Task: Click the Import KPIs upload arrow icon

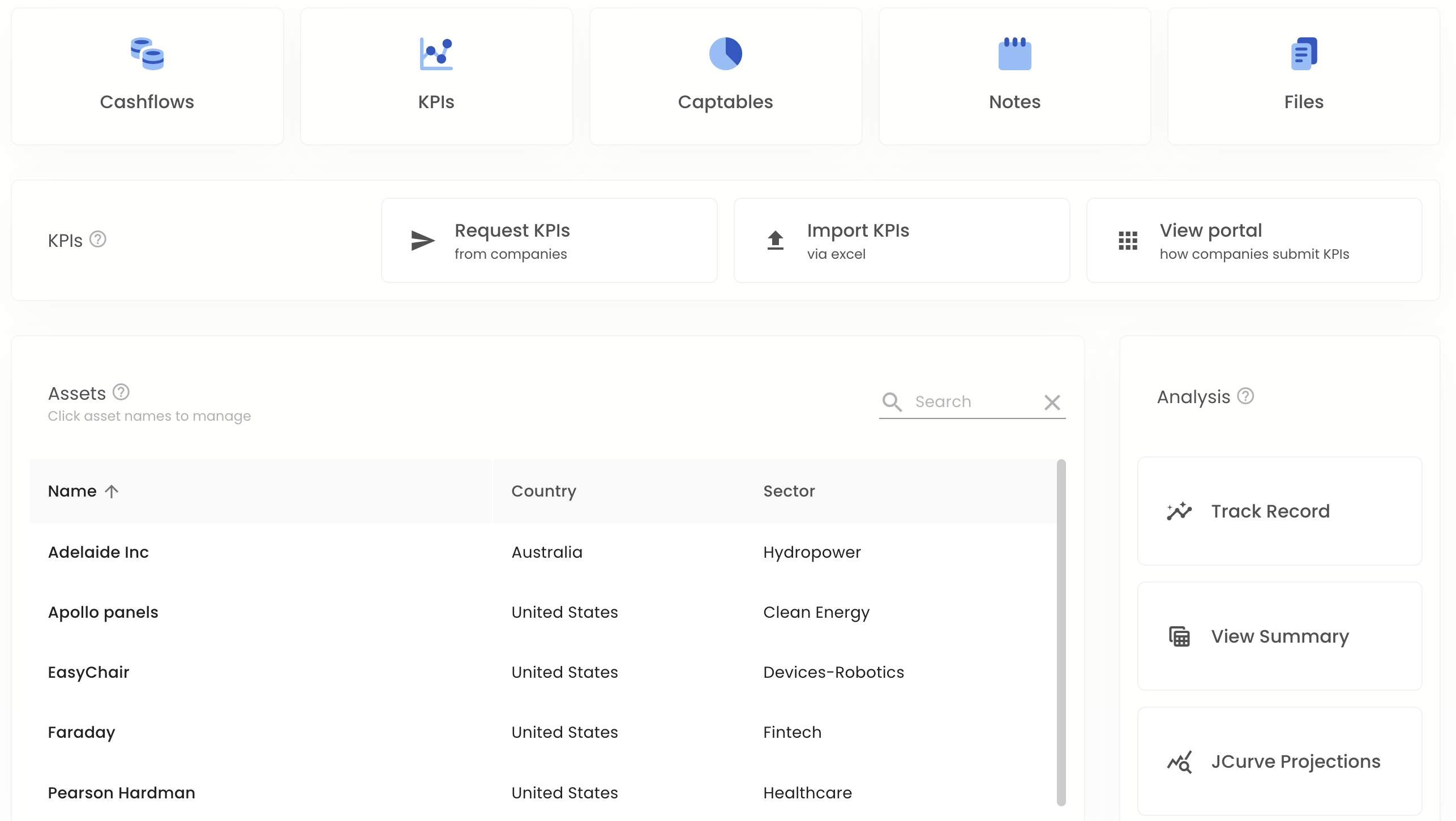Action: (775, 240)
